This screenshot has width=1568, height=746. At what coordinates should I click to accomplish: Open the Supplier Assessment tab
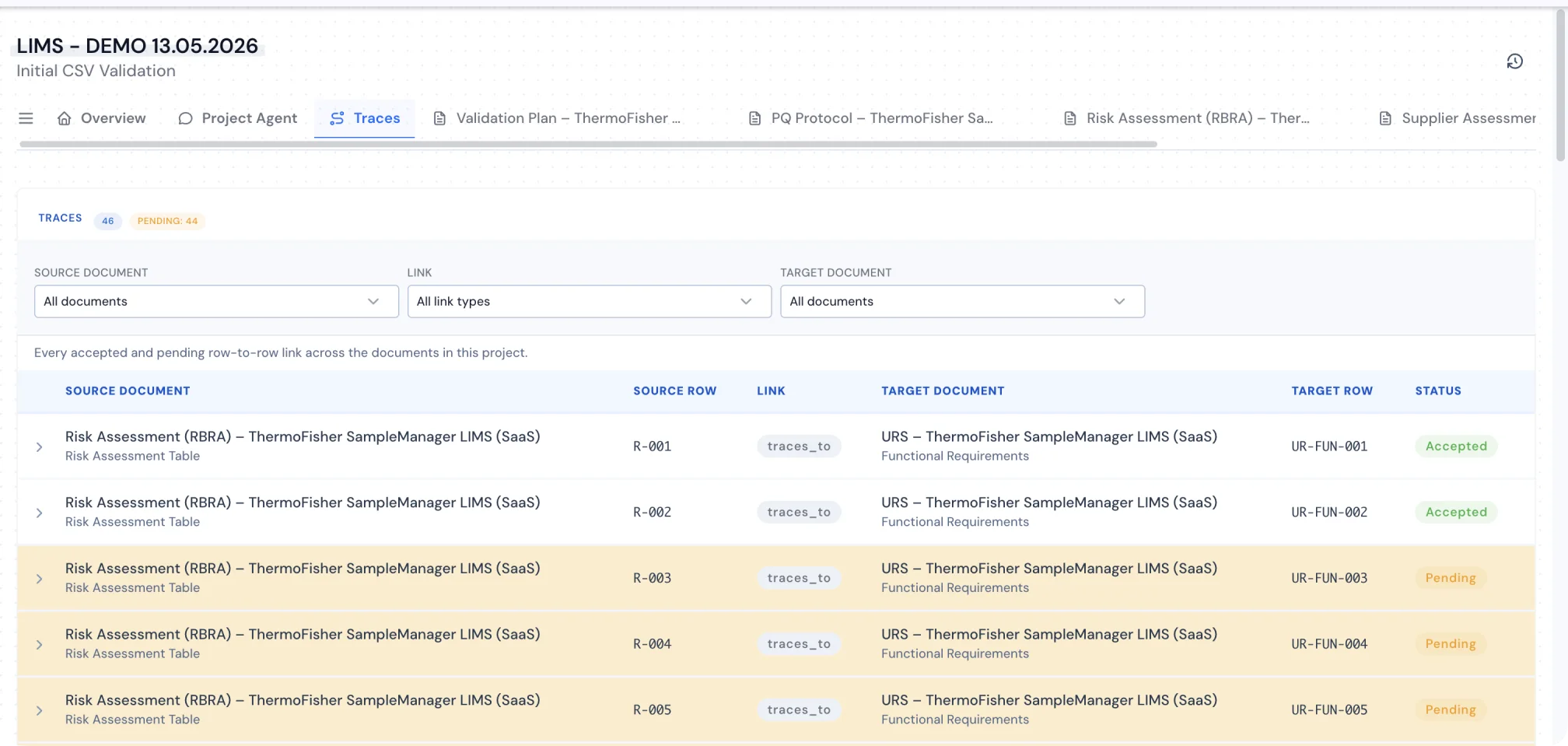(x=1458, y=118)
